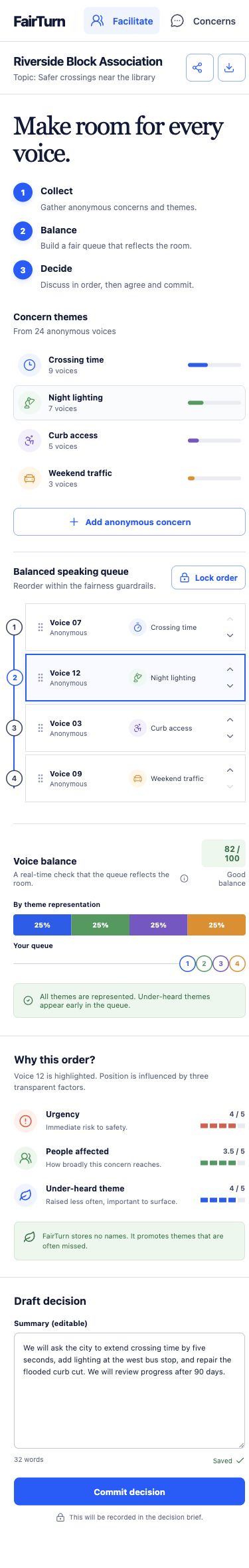
Task: Commit the draft decision
Action: pos(129,1492)
